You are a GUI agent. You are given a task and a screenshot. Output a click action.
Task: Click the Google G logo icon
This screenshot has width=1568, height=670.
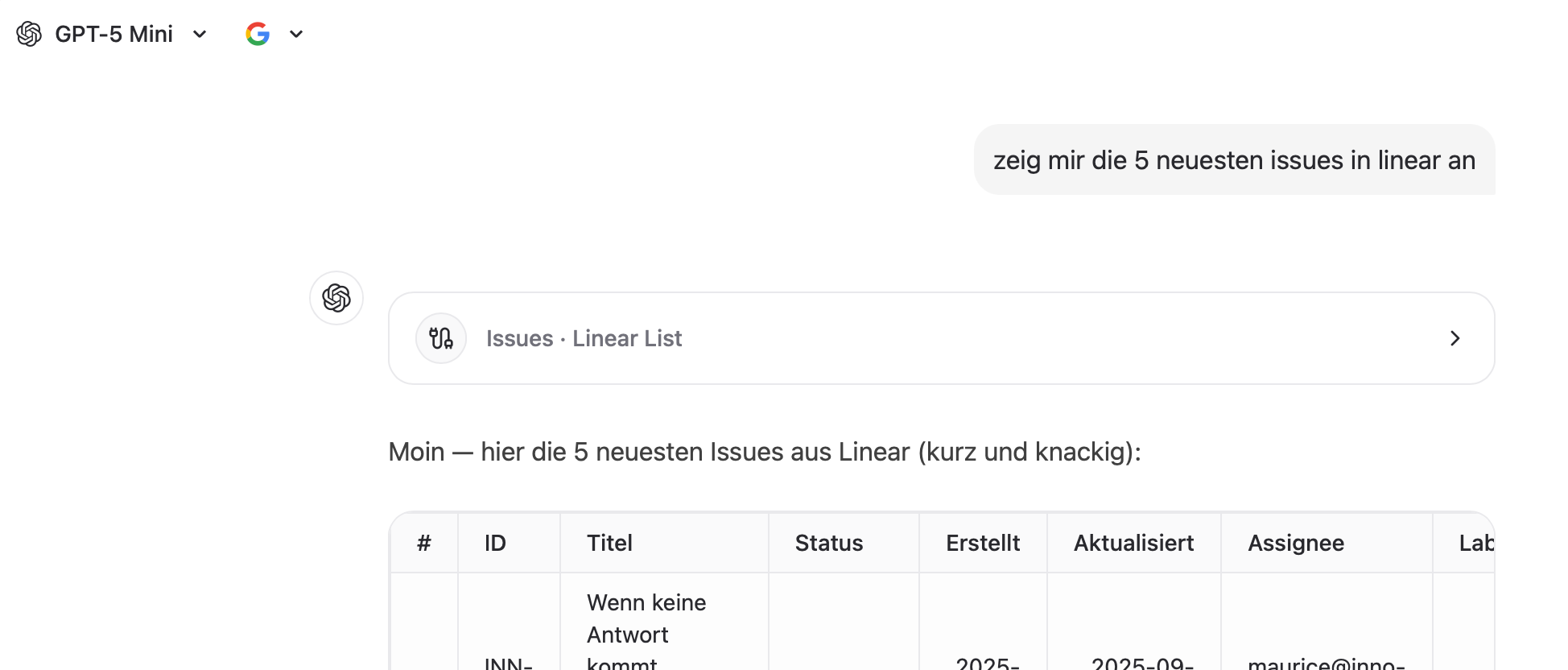tap(258, 34)
